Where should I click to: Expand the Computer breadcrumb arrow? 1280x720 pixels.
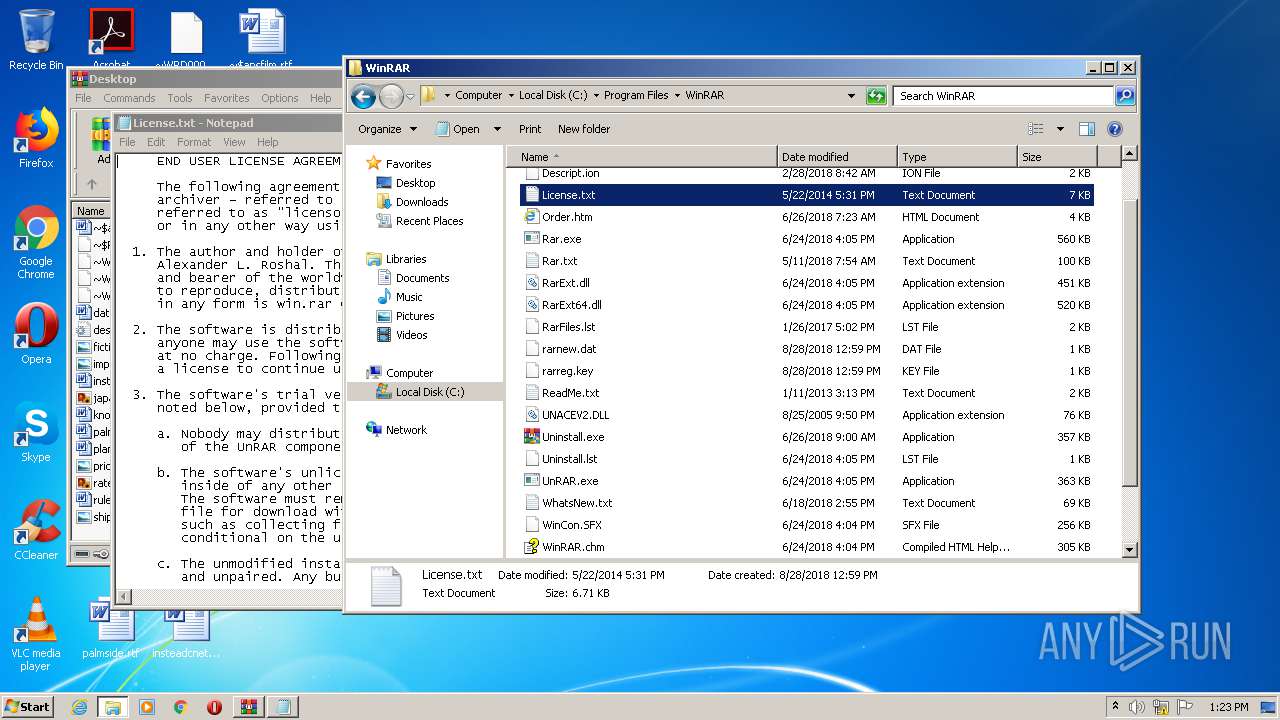tap(510, 96)
